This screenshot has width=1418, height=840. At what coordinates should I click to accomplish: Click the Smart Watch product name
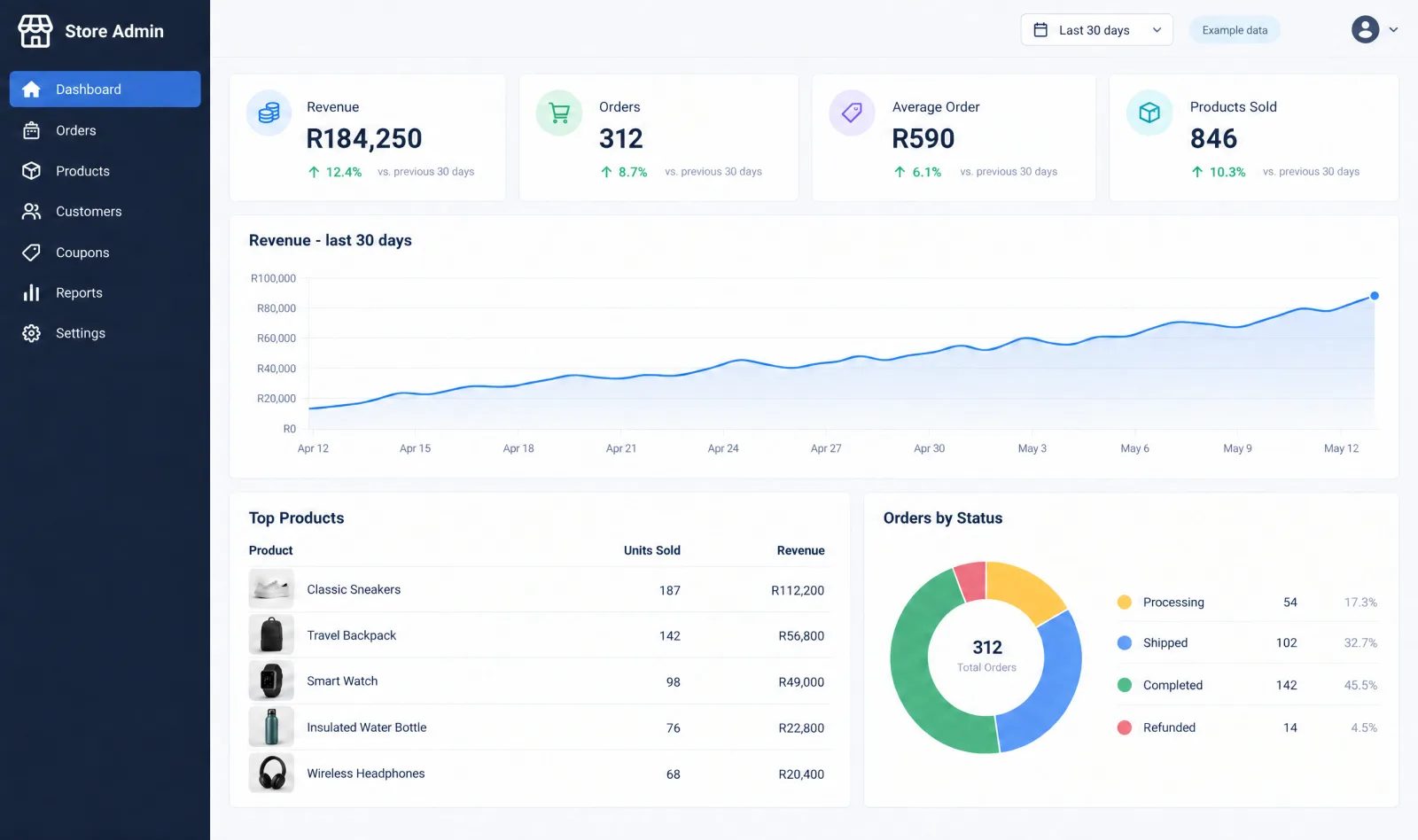point(342,681)
